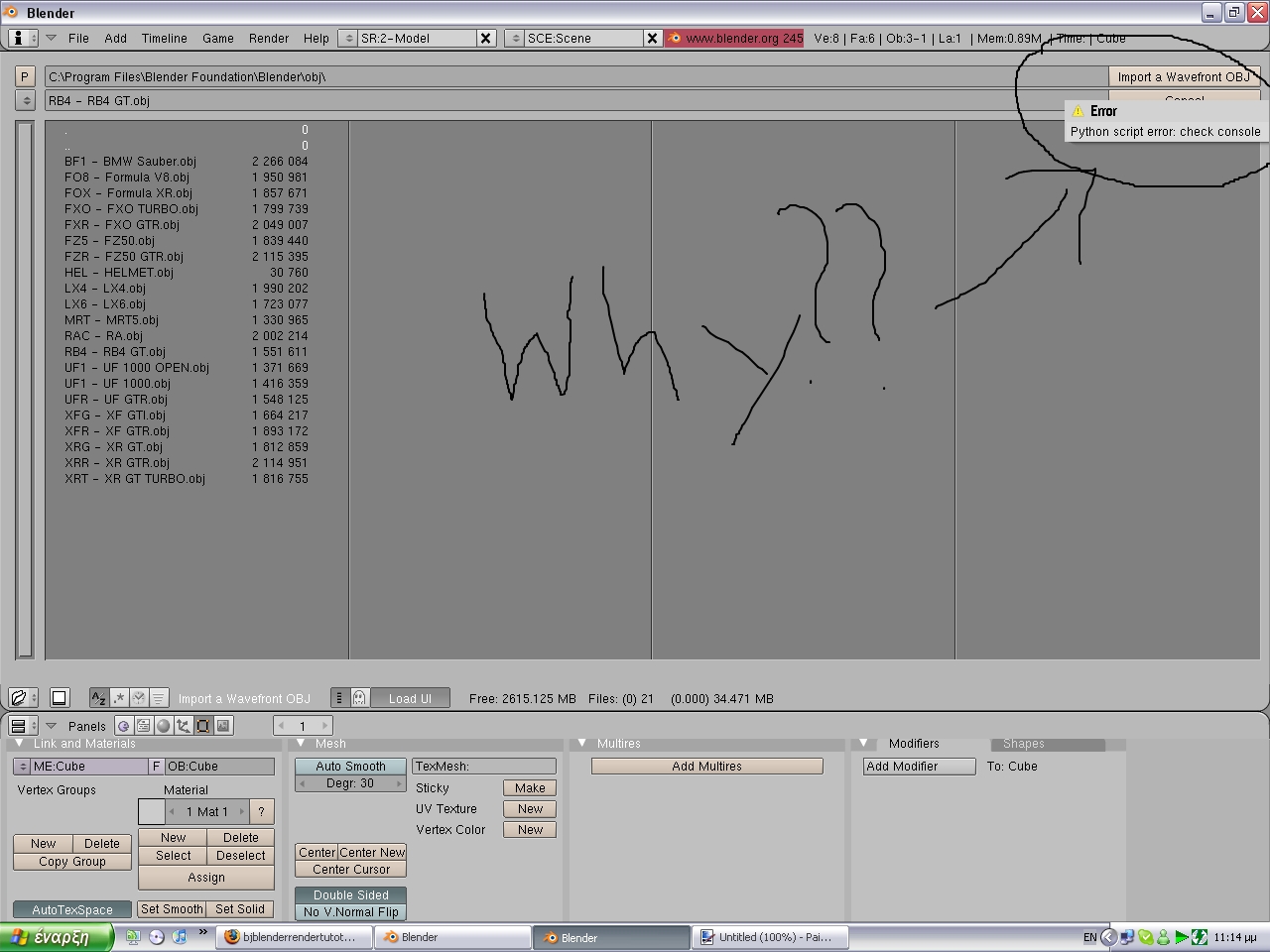Open the Timeline menu
This screenshot has width=1270, height=952.
coord(164,38)
